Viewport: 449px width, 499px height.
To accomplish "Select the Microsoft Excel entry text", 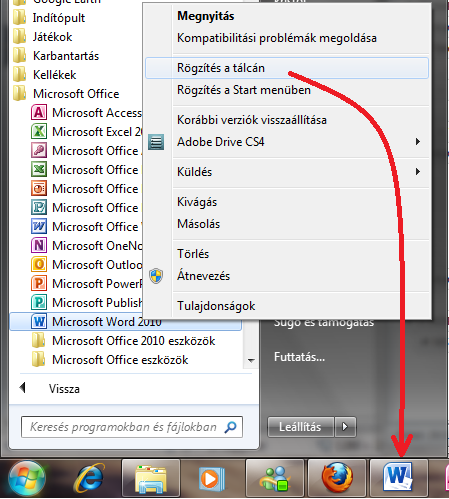I will coord(97,132).
